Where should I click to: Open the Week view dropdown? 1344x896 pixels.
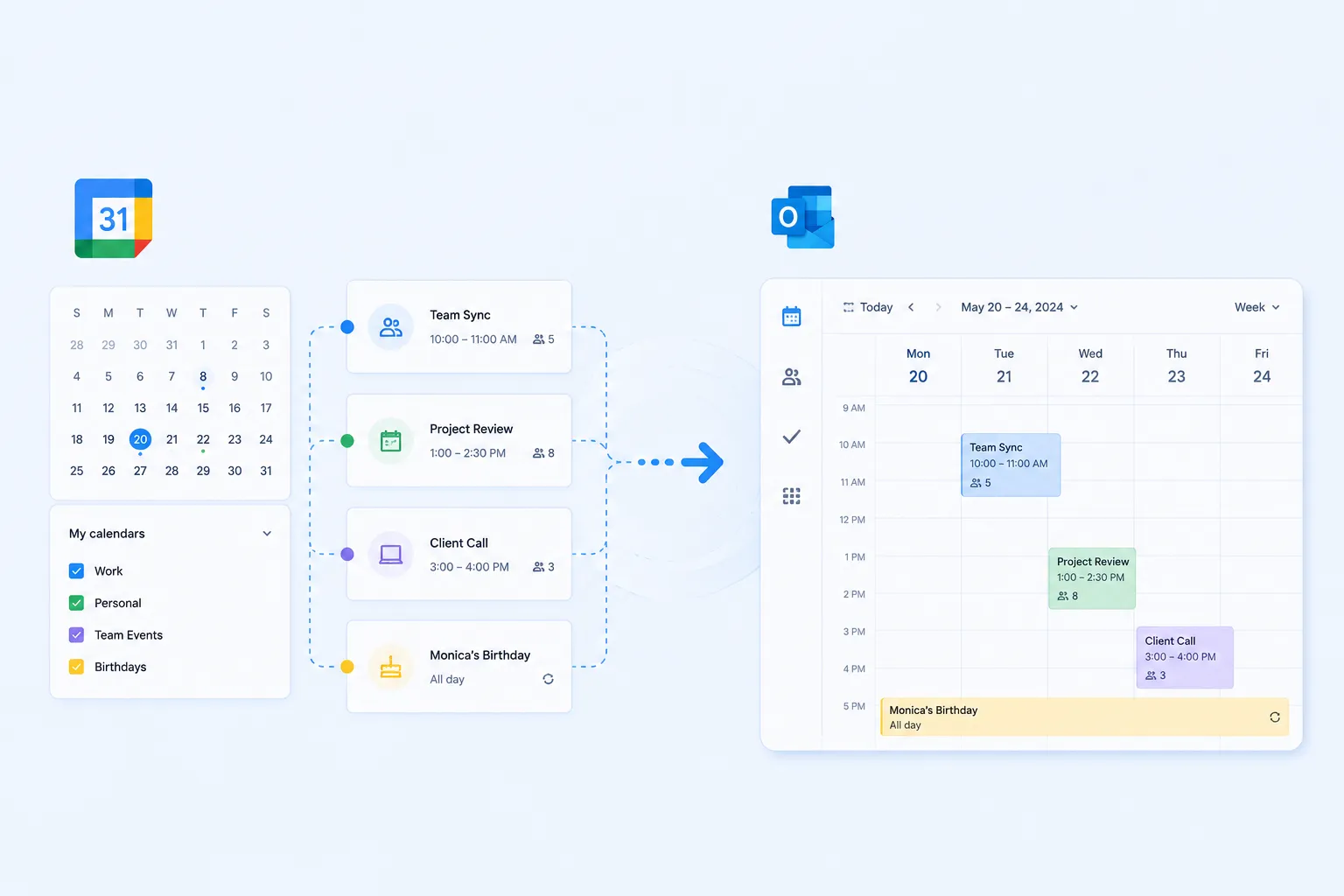point(1257,307)
